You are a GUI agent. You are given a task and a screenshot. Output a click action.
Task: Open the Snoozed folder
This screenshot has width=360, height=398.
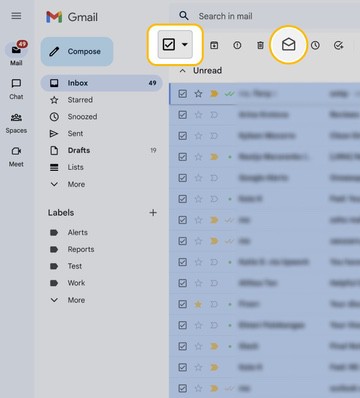[101, 117]
